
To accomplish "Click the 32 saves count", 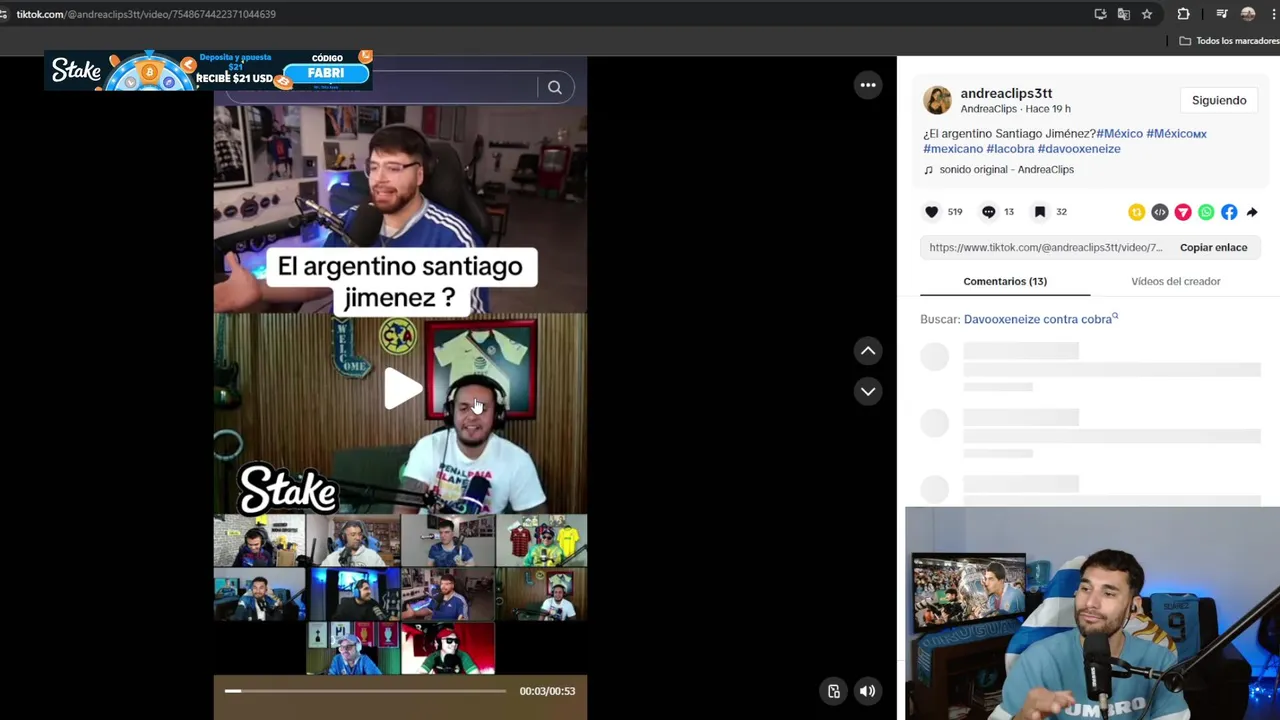I will 1061,212.
